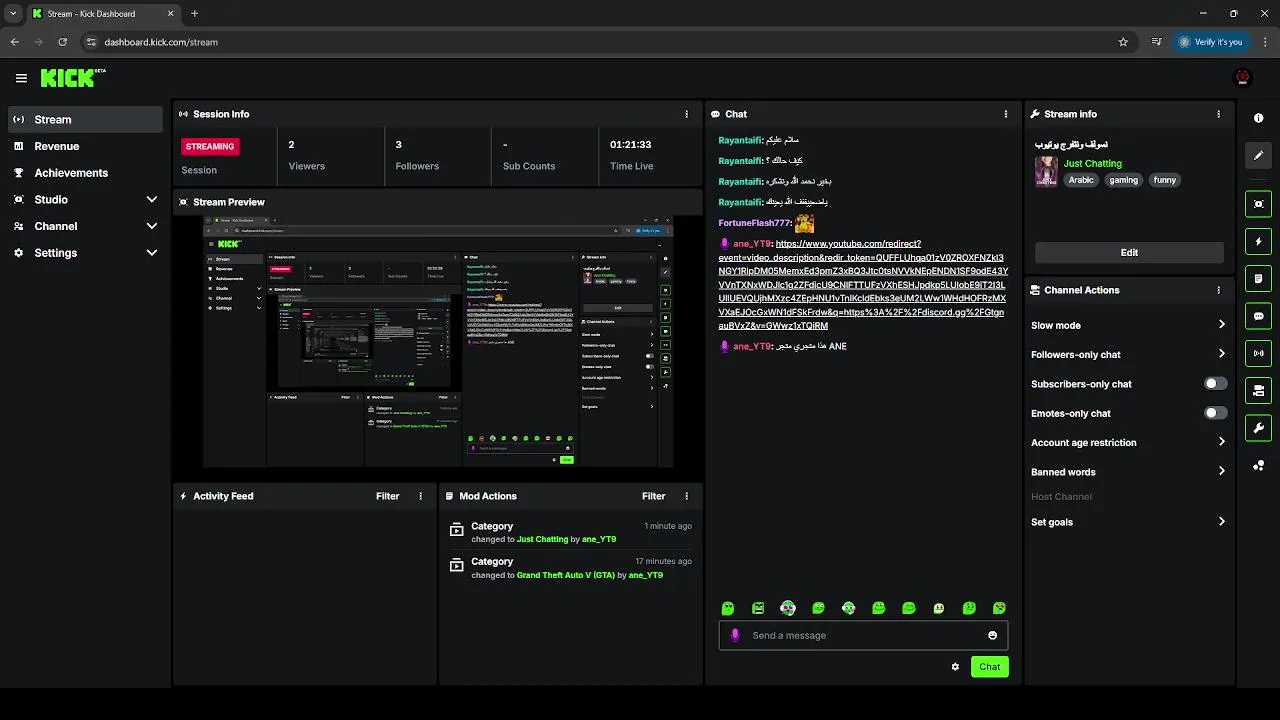Open Chat panel three-dot options menu
This screenshot has height=720, width=1280.
point(1006,114)
